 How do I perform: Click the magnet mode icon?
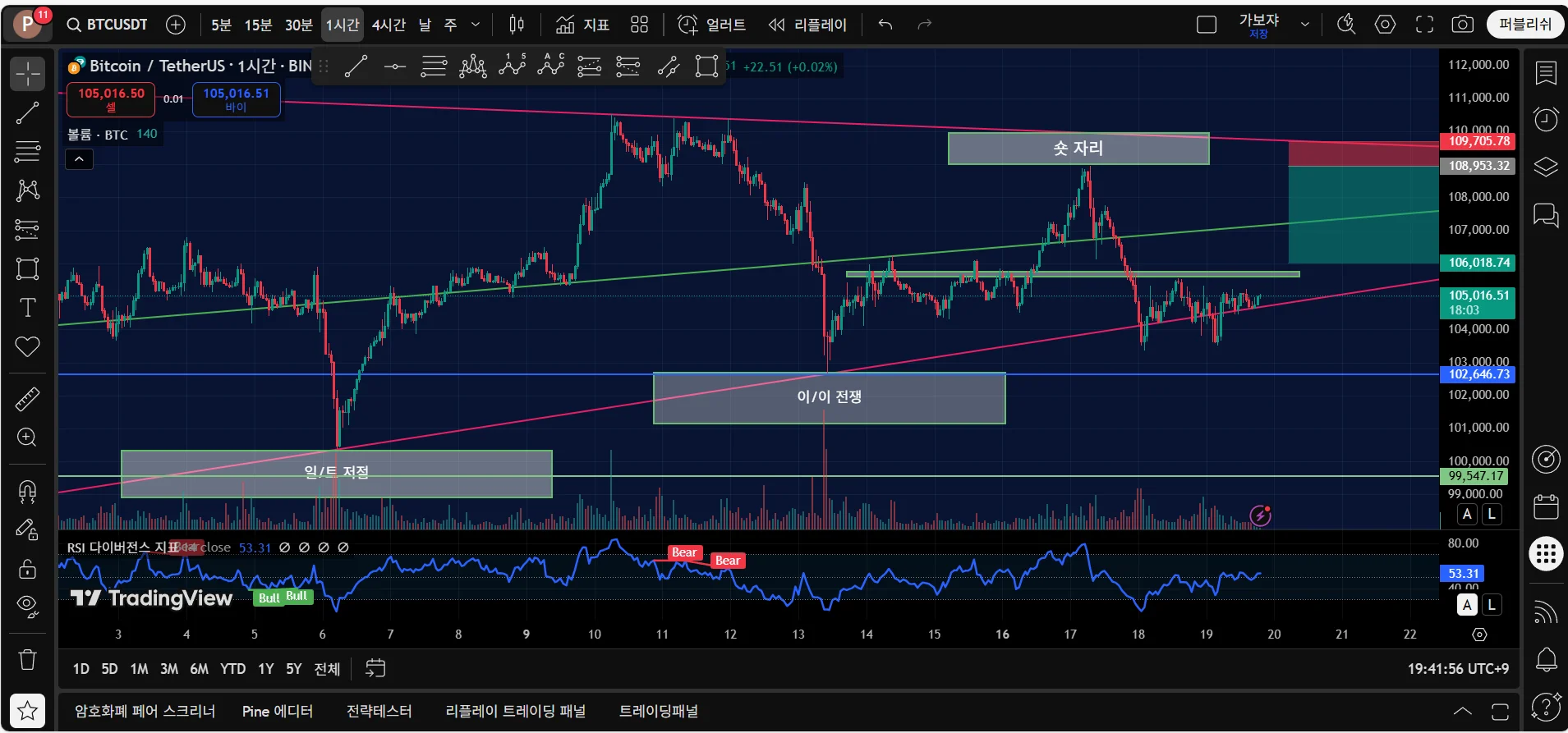tap(28, 491)
